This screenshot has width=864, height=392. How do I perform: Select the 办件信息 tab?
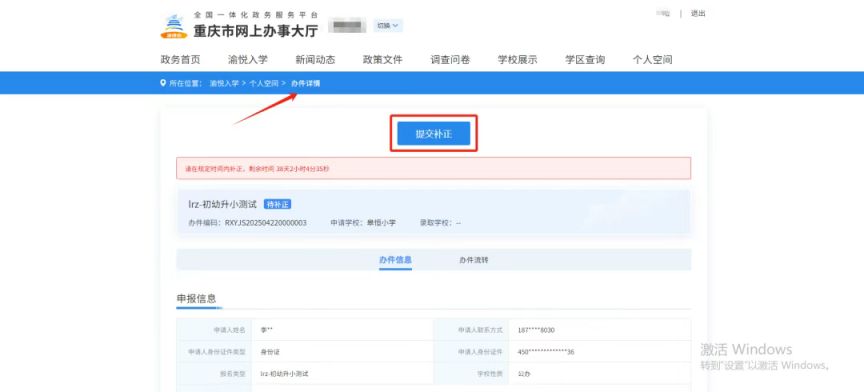pos(395,260)
